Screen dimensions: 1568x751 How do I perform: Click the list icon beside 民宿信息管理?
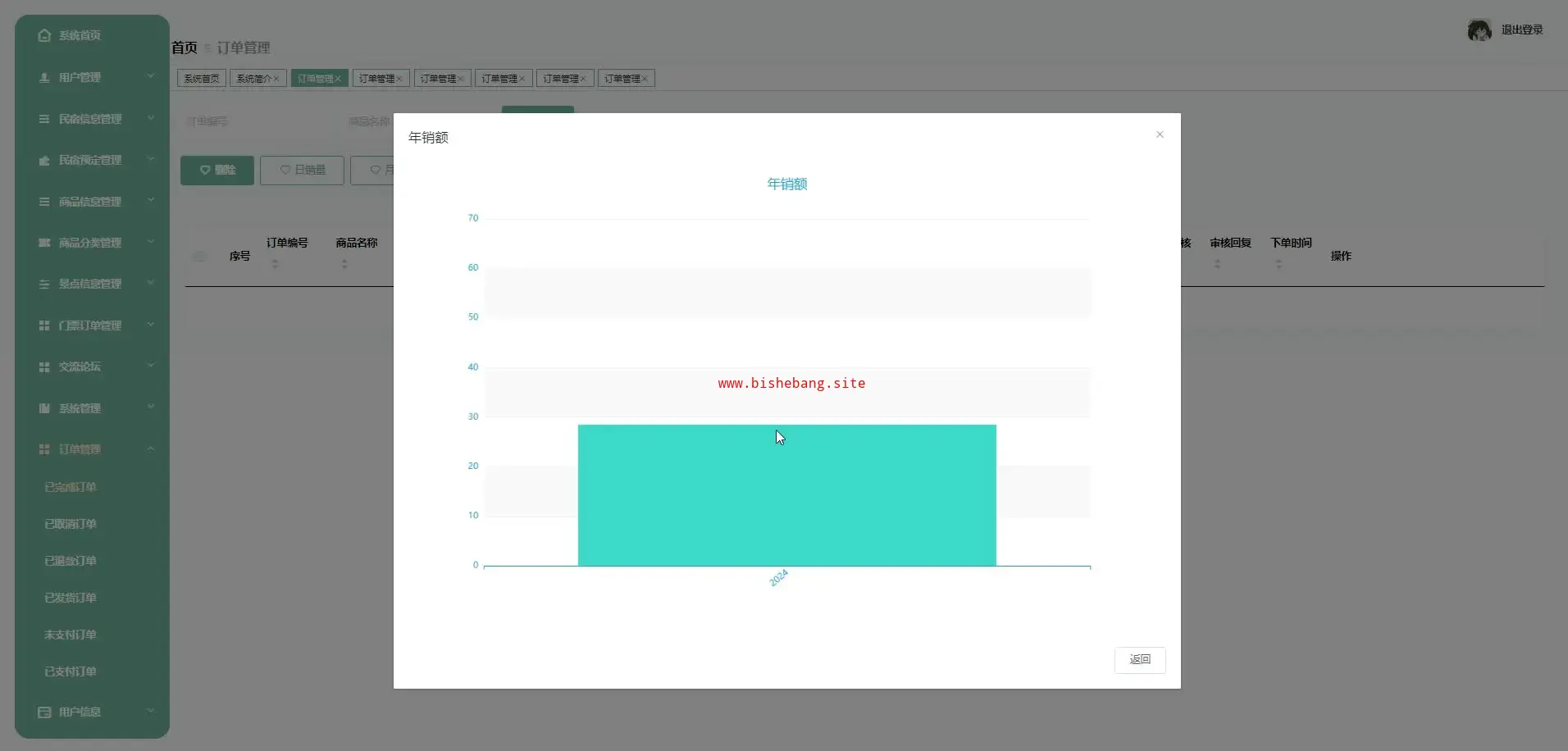[44, 119]
